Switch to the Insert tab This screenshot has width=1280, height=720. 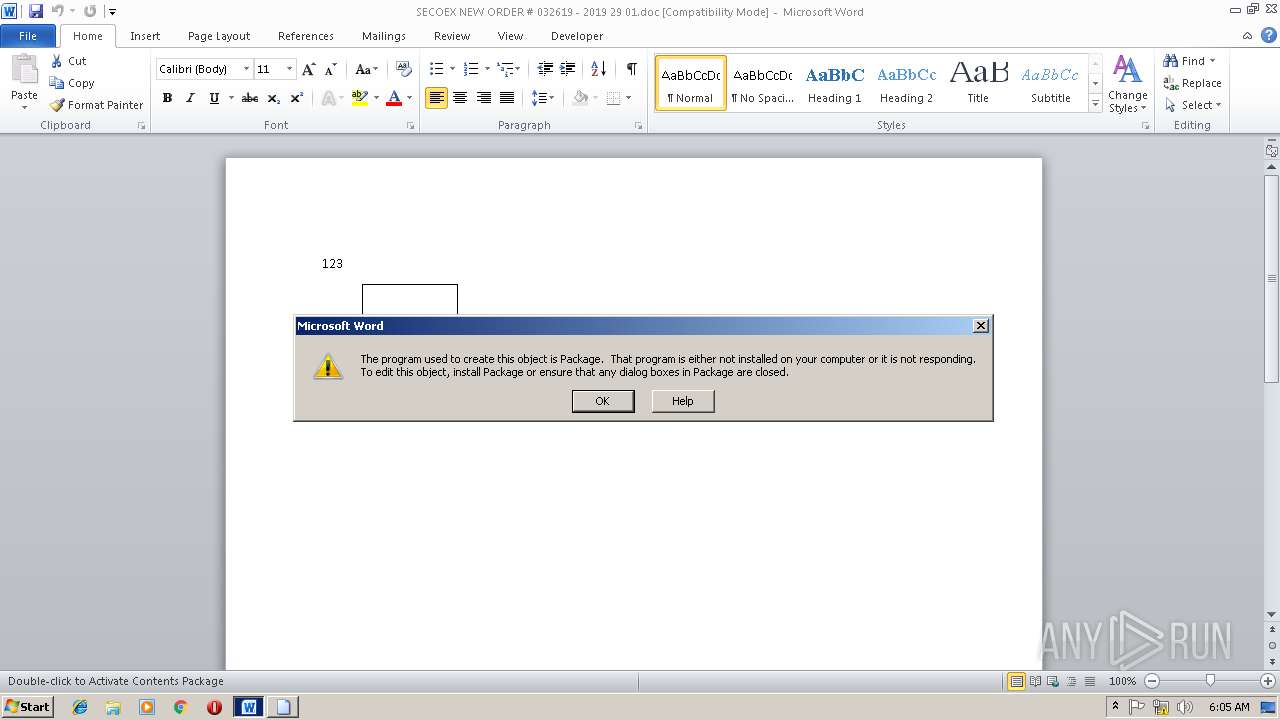pyautogui.click(x=145, y=36)
